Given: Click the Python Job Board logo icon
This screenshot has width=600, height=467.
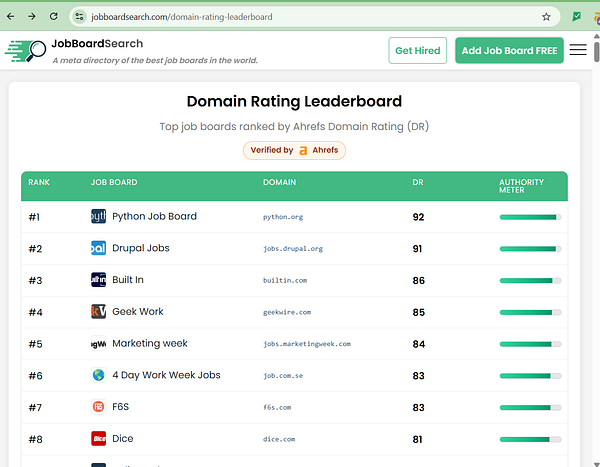Looking at the screenshot, I should 98,216.
